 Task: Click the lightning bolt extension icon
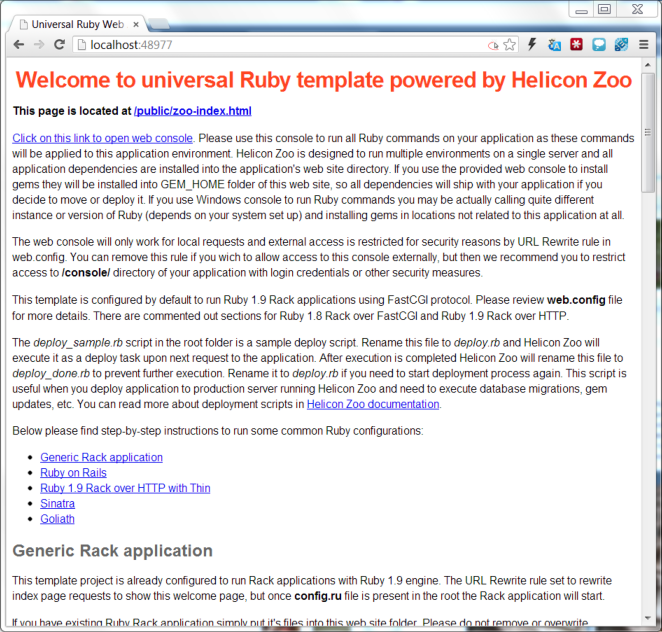coord(533,45)
